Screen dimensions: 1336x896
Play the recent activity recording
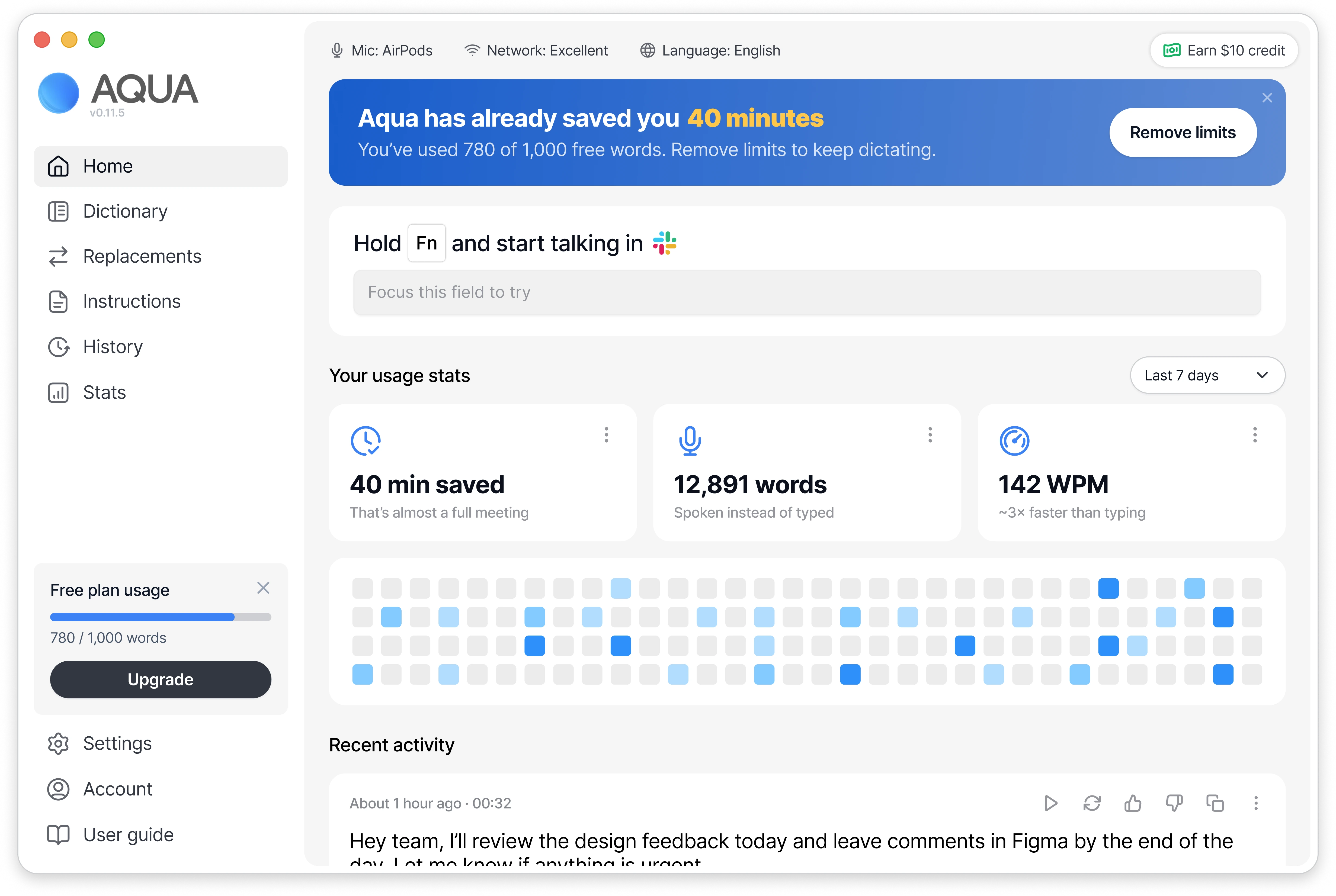tap(1050, 803)
